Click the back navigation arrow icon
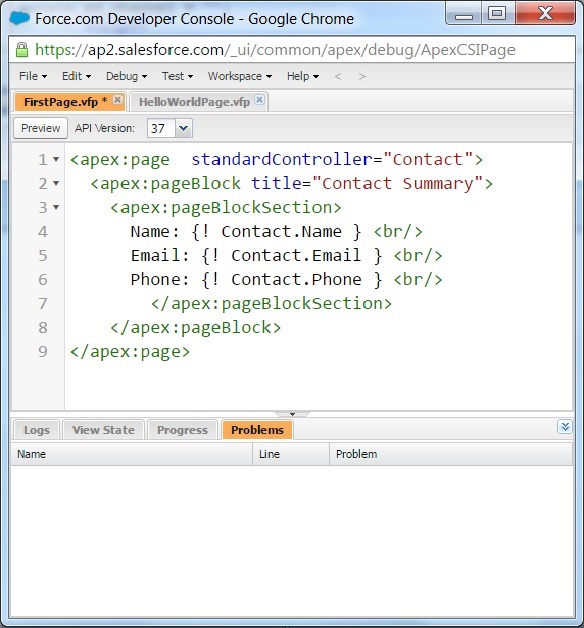This screenshot has width=584, height=628. [x=338, y=76]
